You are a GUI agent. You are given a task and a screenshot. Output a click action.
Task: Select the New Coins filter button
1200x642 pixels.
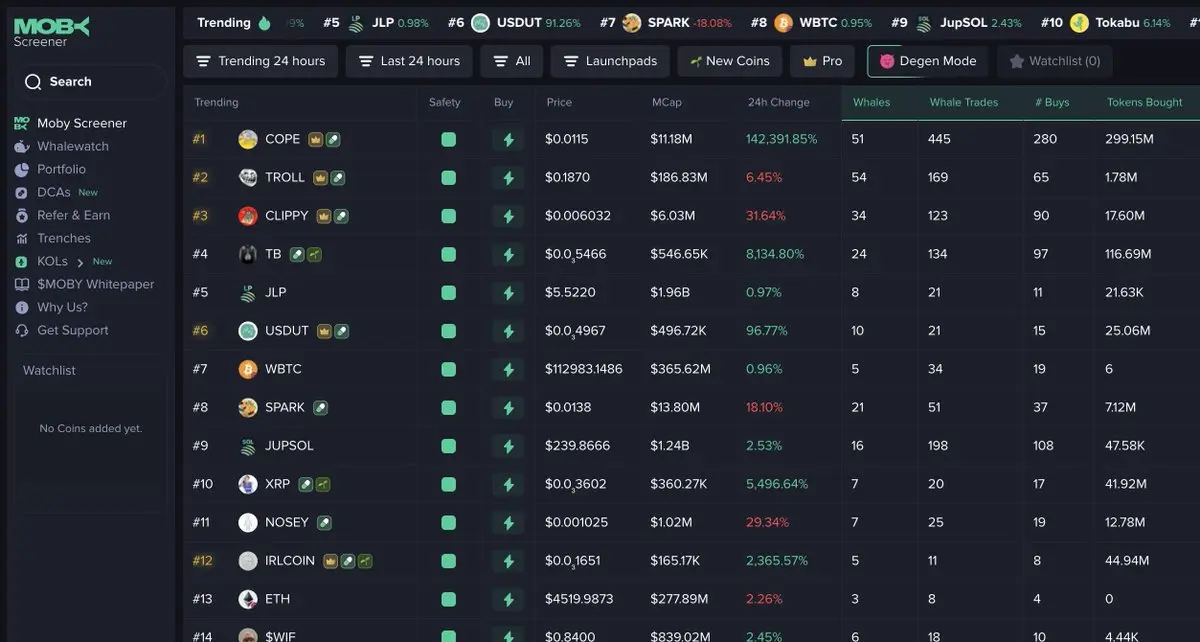tap(730, 61)
